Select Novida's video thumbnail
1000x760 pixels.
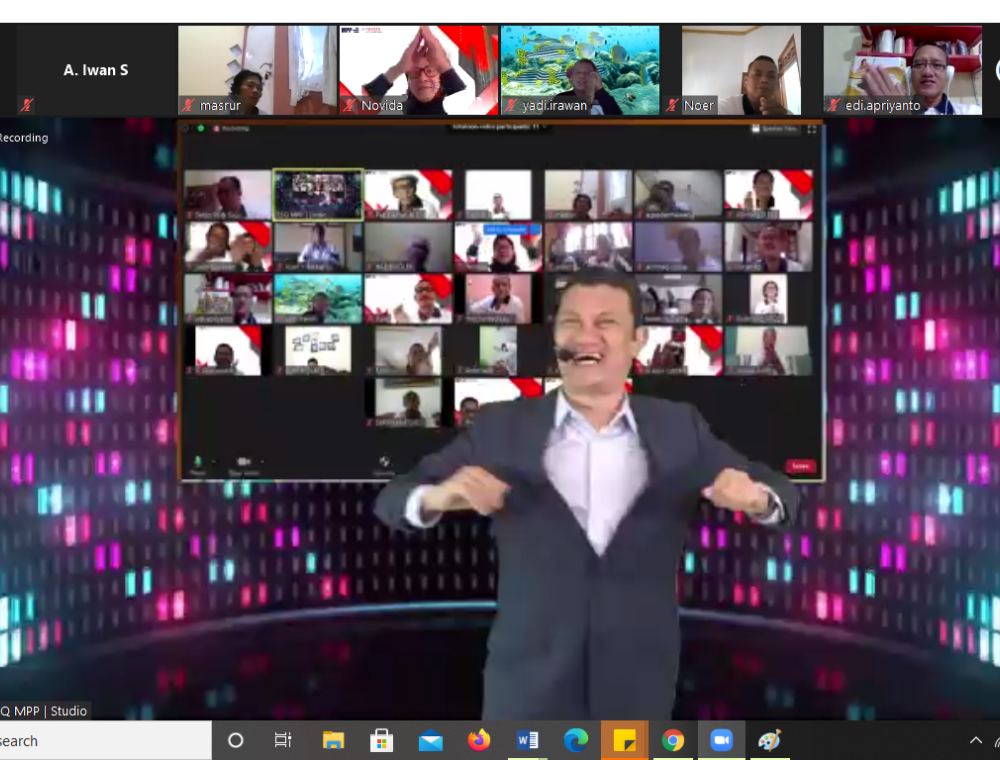pyautogui.click(x=418, y=70)
